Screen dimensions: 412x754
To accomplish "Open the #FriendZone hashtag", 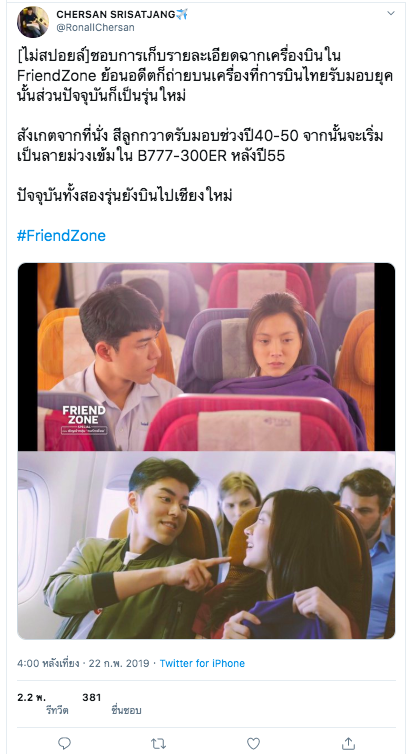I will click(x=61, y=236).
